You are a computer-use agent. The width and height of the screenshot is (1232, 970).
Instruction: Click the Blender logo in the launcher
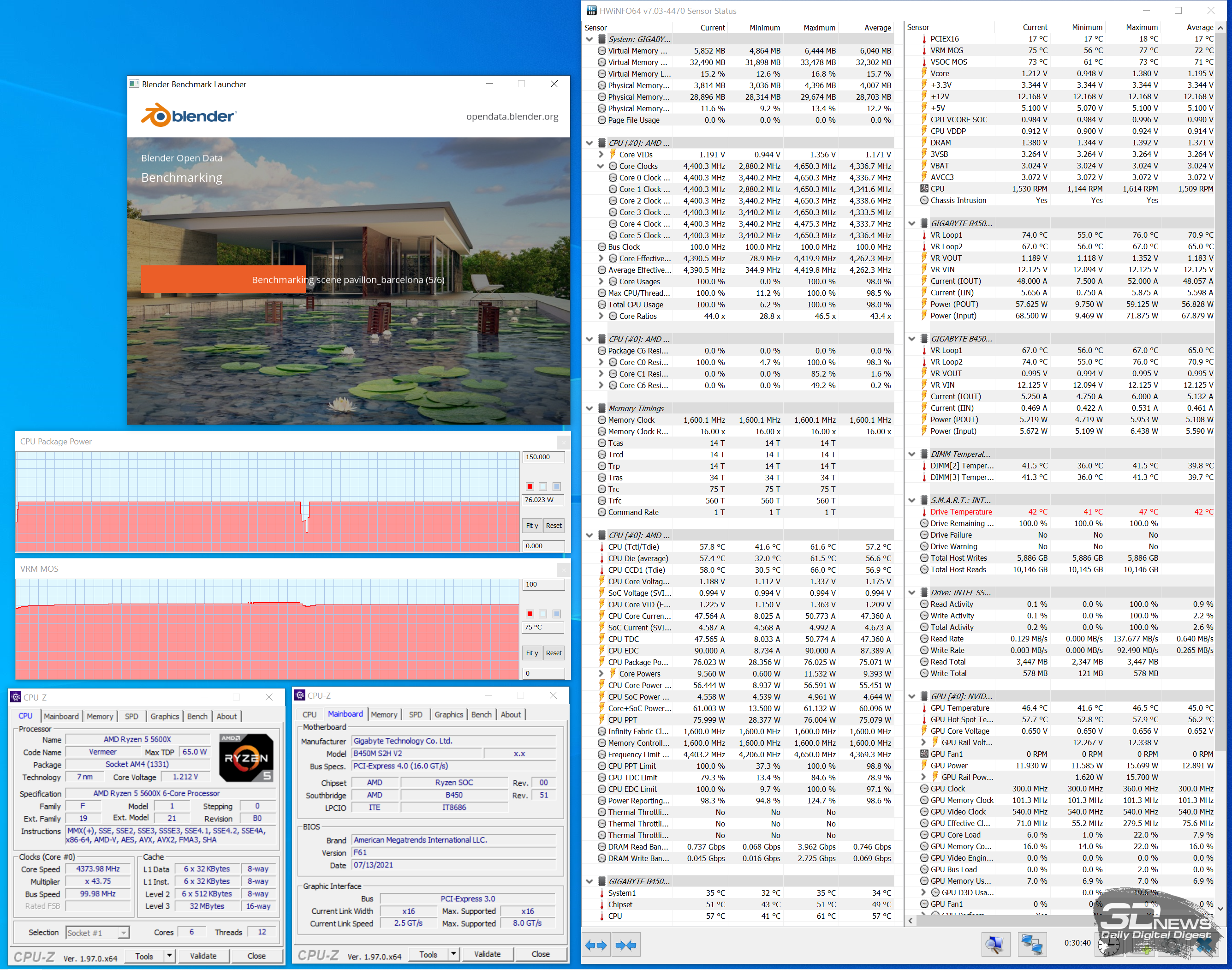click(189, 115)
